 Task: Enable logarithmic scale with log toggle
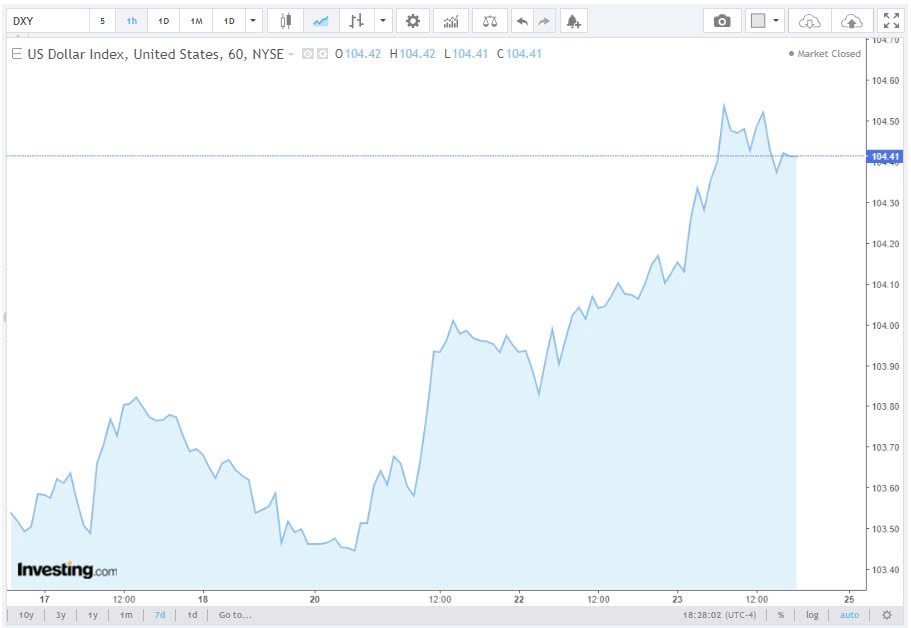point(813,615)
